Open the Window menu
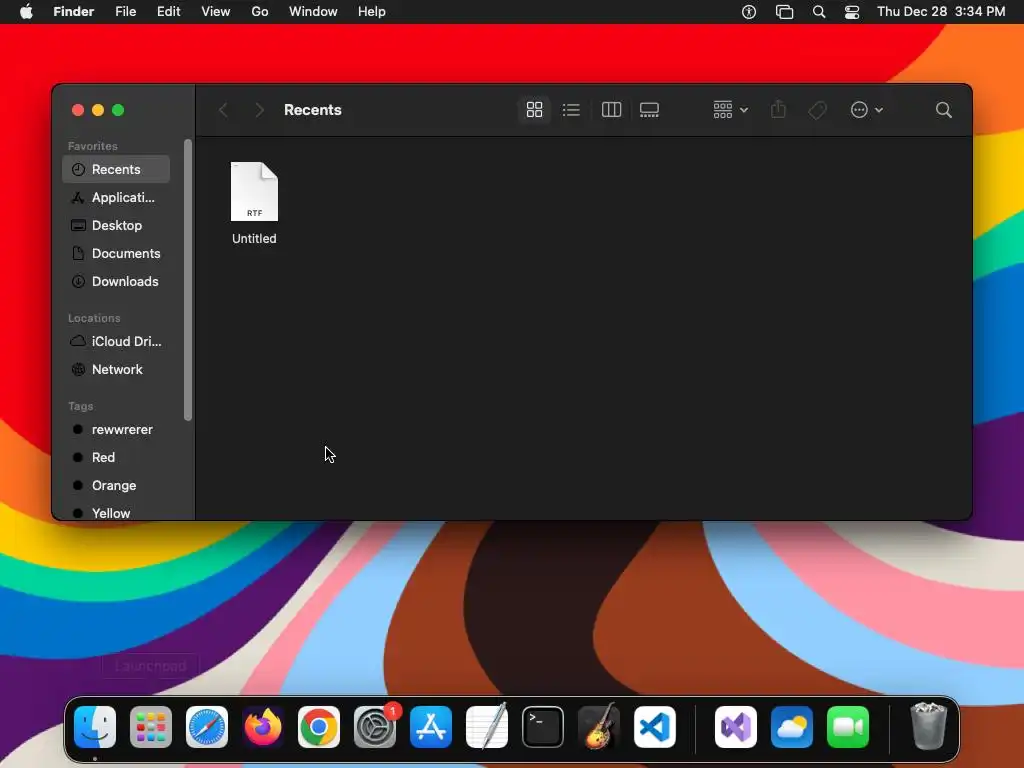This screenshot has height=768, width=1024. click(x=313, y=12)
